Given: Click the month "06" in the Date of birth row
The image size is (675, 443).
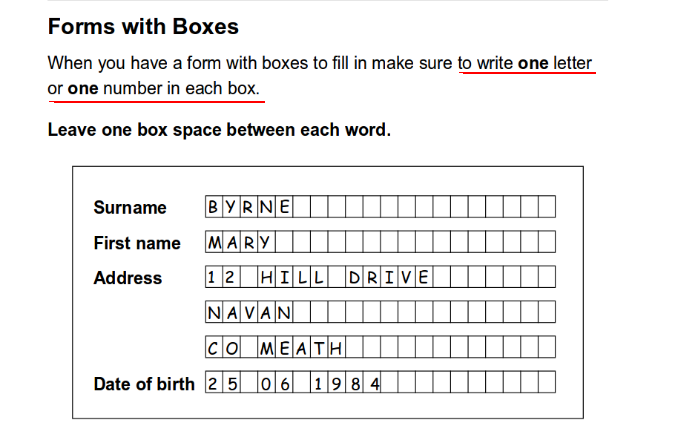Looking at the screenshot, I should pos(275,383).
